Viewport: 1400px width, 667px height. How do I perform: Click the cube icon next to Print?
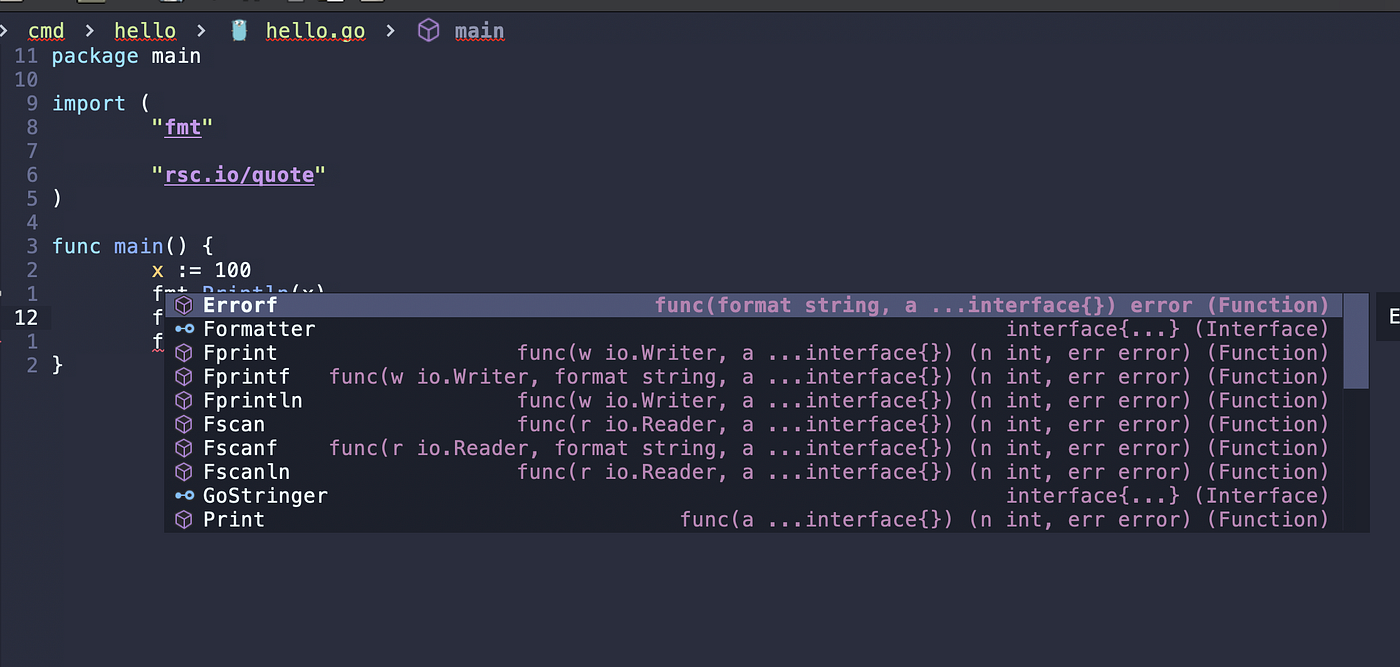pyautogui.click(x=183, y=519)
